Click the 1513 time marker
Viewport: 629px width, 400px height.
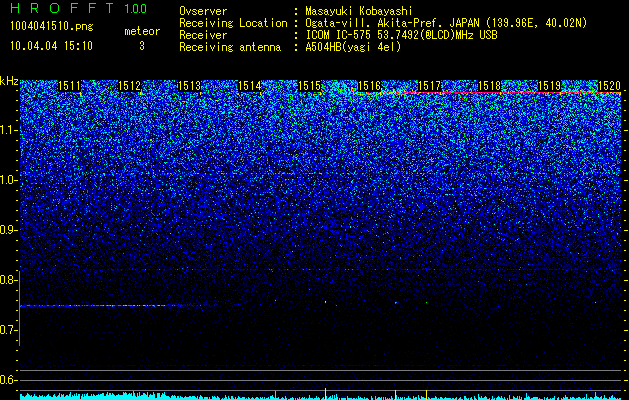[x=189, y=86]
